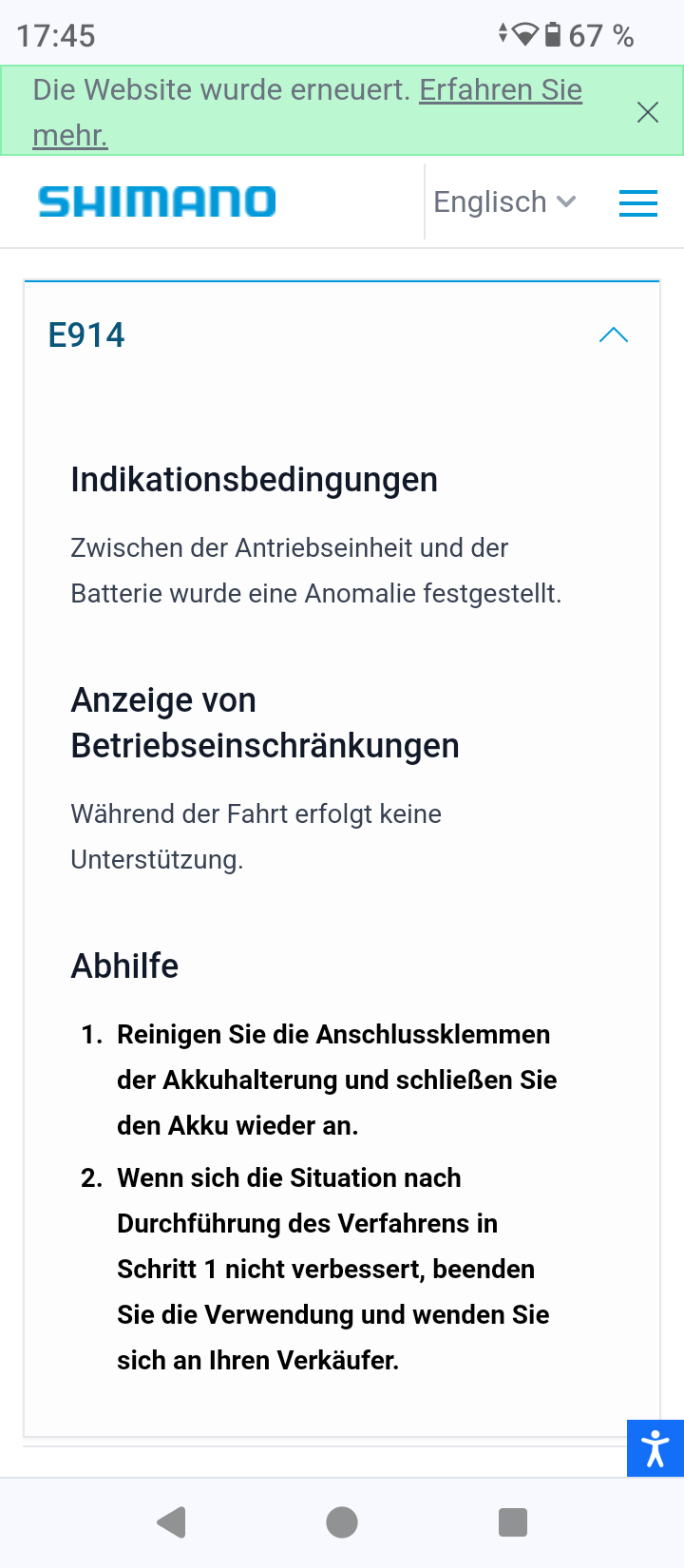Viewport: 684px width, 1568px height.
Task: Open the hamburger navigation menu
Action: click(x=637, y=202)
